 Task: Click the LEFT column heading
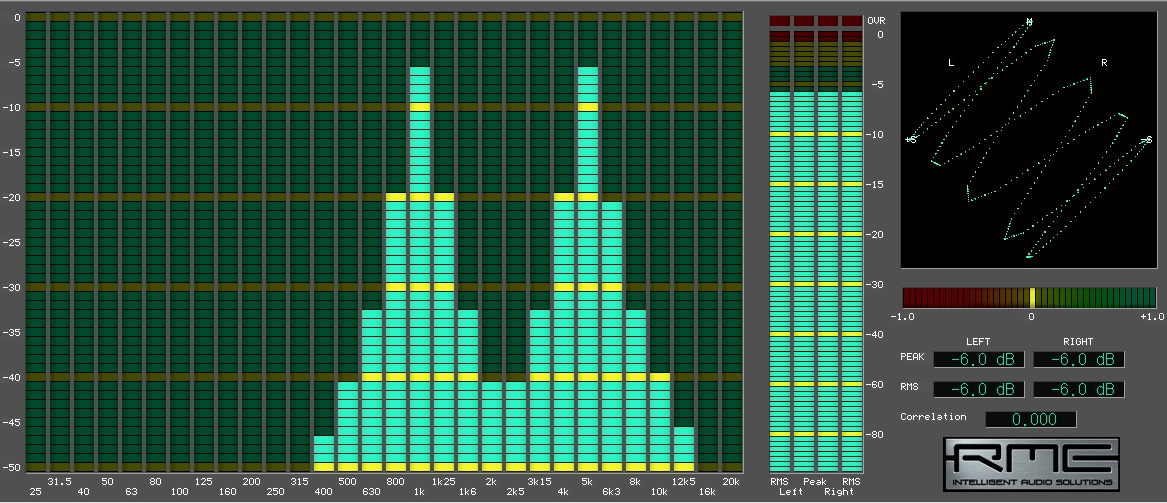[978, 342]
